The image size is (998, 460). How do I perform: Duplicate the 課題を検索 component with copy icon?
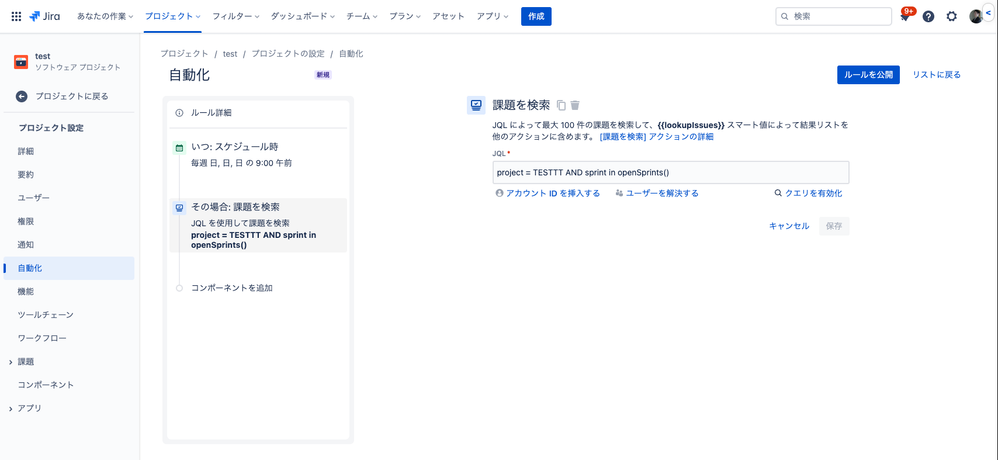(x=561, y=105)
